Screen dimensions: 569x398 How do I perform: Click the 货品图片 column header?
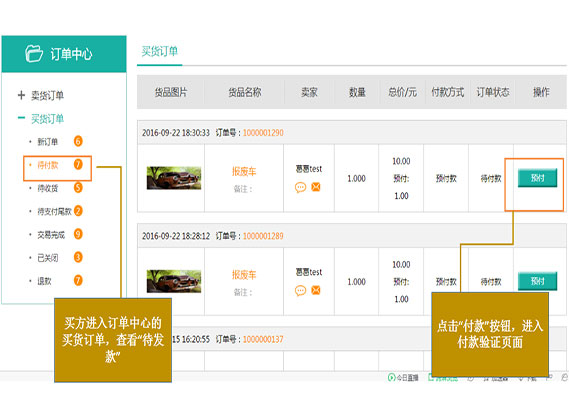171,92
